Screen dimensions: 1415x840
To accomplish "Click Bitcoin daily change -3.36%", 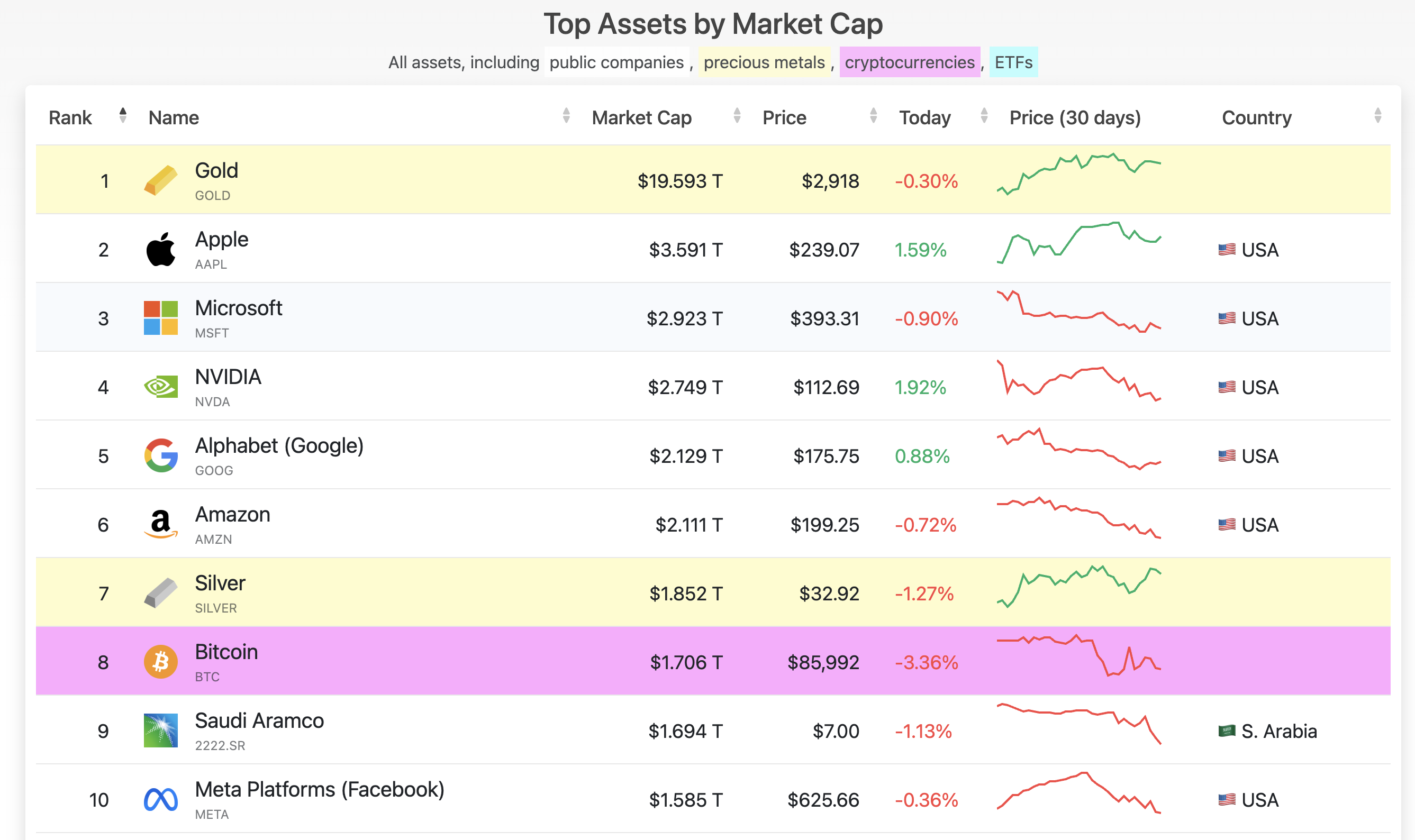I will click(927, 662).
